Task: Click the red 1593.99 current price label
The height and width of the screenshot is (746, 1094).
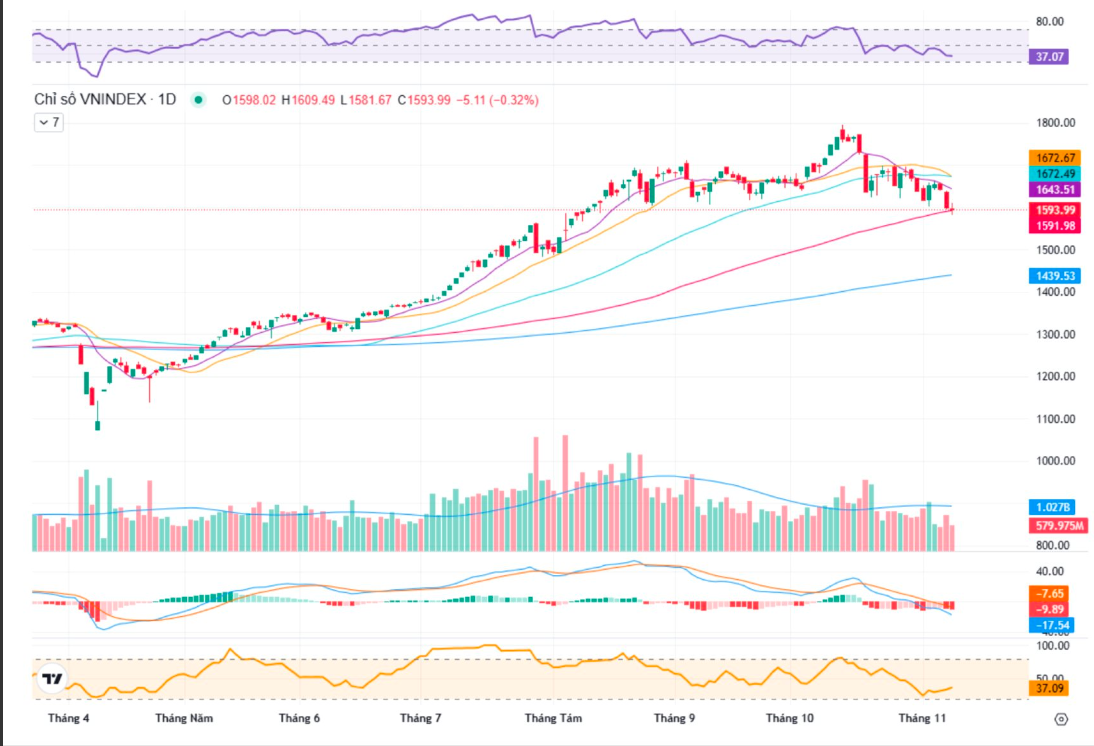Action: pos(1056,210)
